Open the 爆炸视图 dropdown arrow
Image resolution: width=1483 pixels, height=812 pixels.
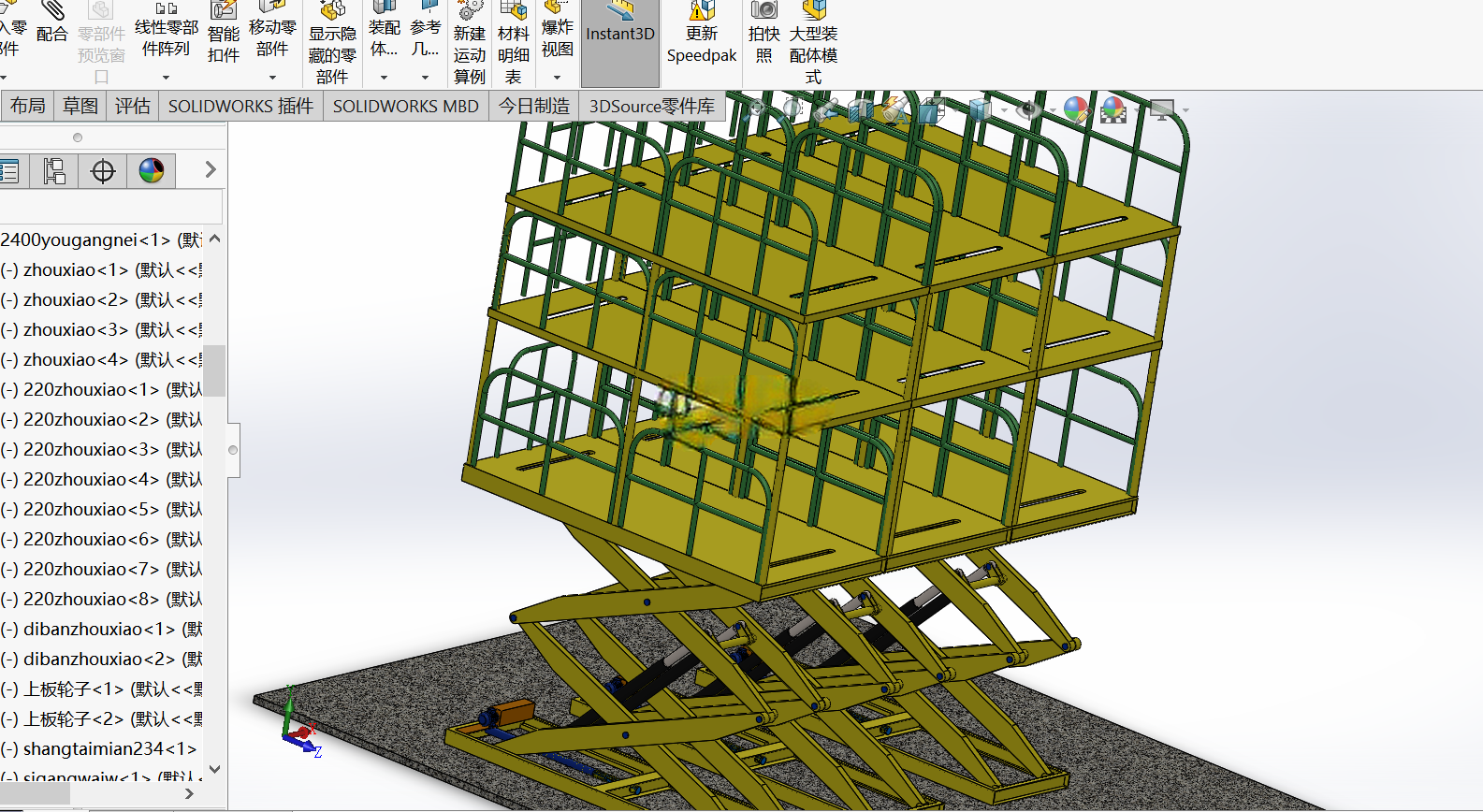(557, 78)
